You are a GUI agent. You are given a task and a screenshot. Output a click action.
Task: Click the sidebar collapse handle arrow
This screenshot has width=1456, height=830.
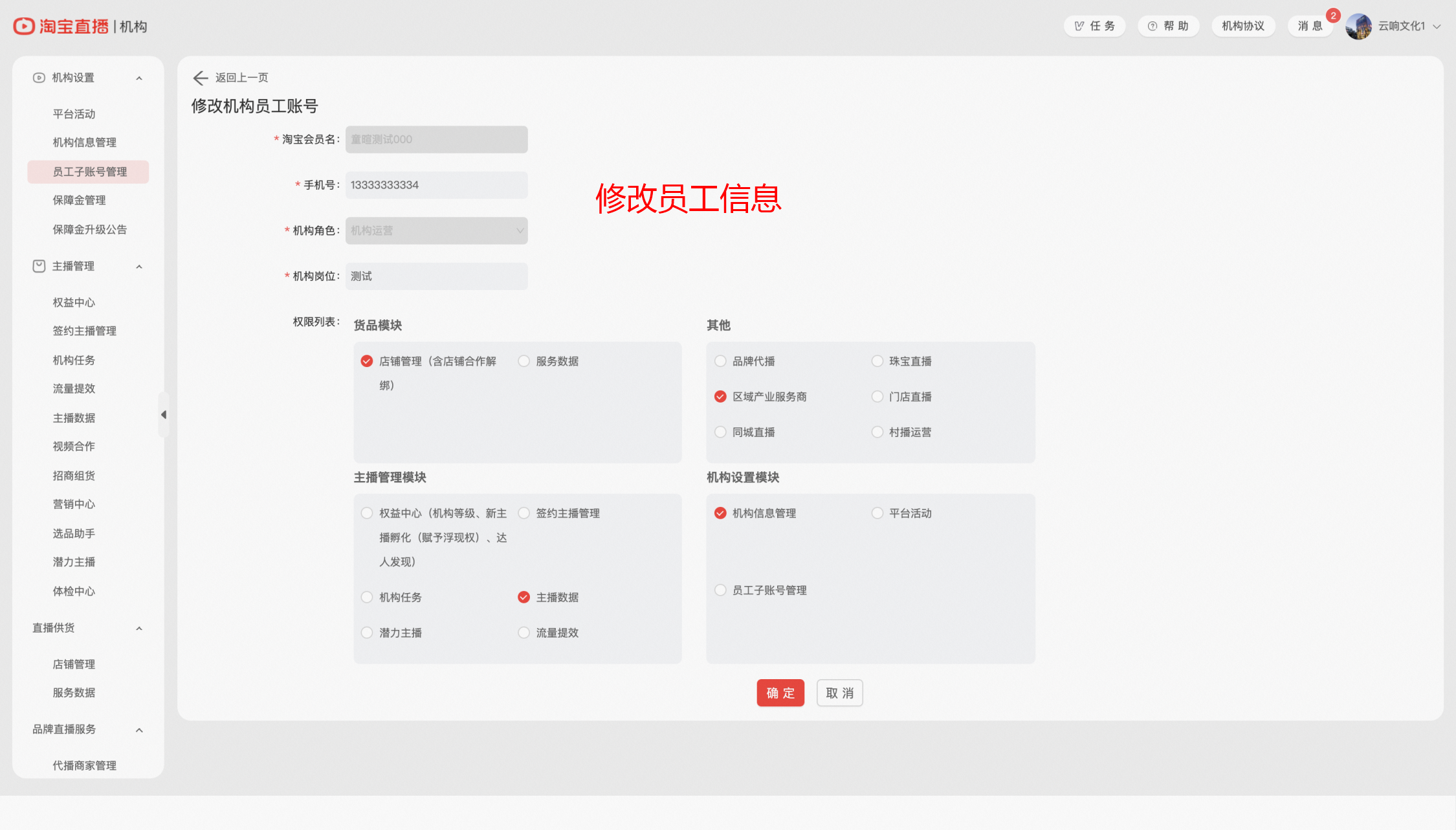[x=164, y=414]
